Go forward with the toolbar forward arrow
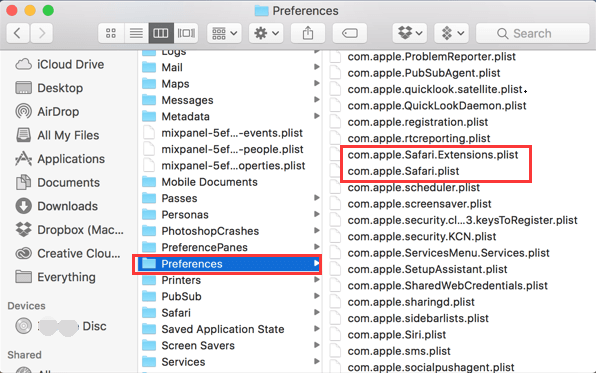The image size is (596, 373). [41, 33]
